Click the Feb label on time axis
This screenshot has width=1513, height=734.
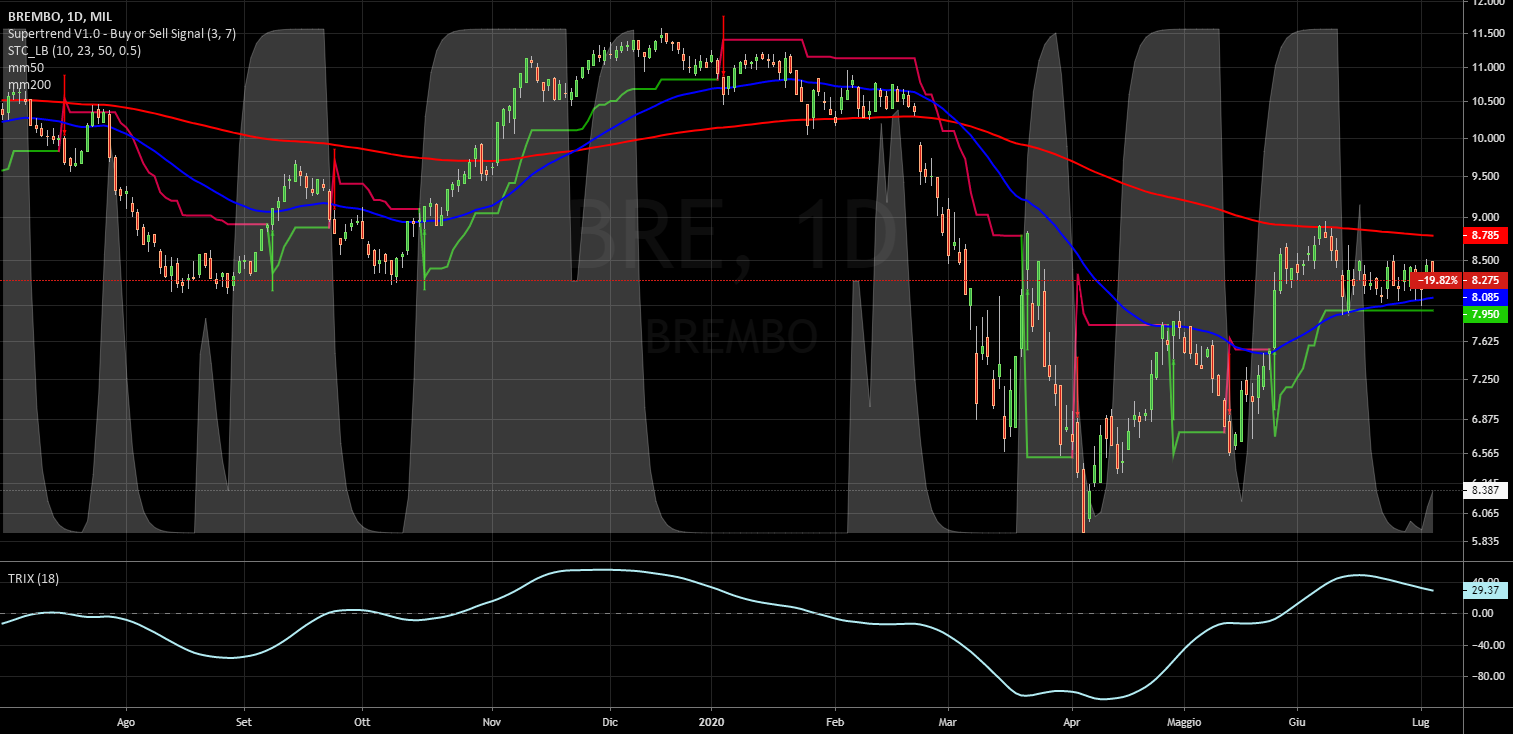836,720
